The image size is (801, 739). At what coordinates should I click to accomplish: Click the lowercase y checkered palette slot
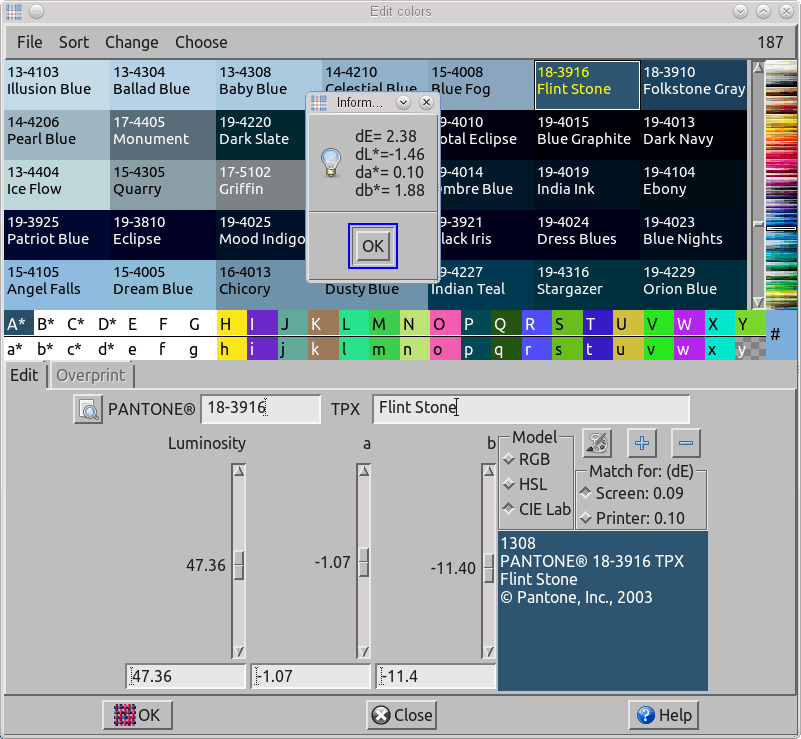[x=750, y=349]
